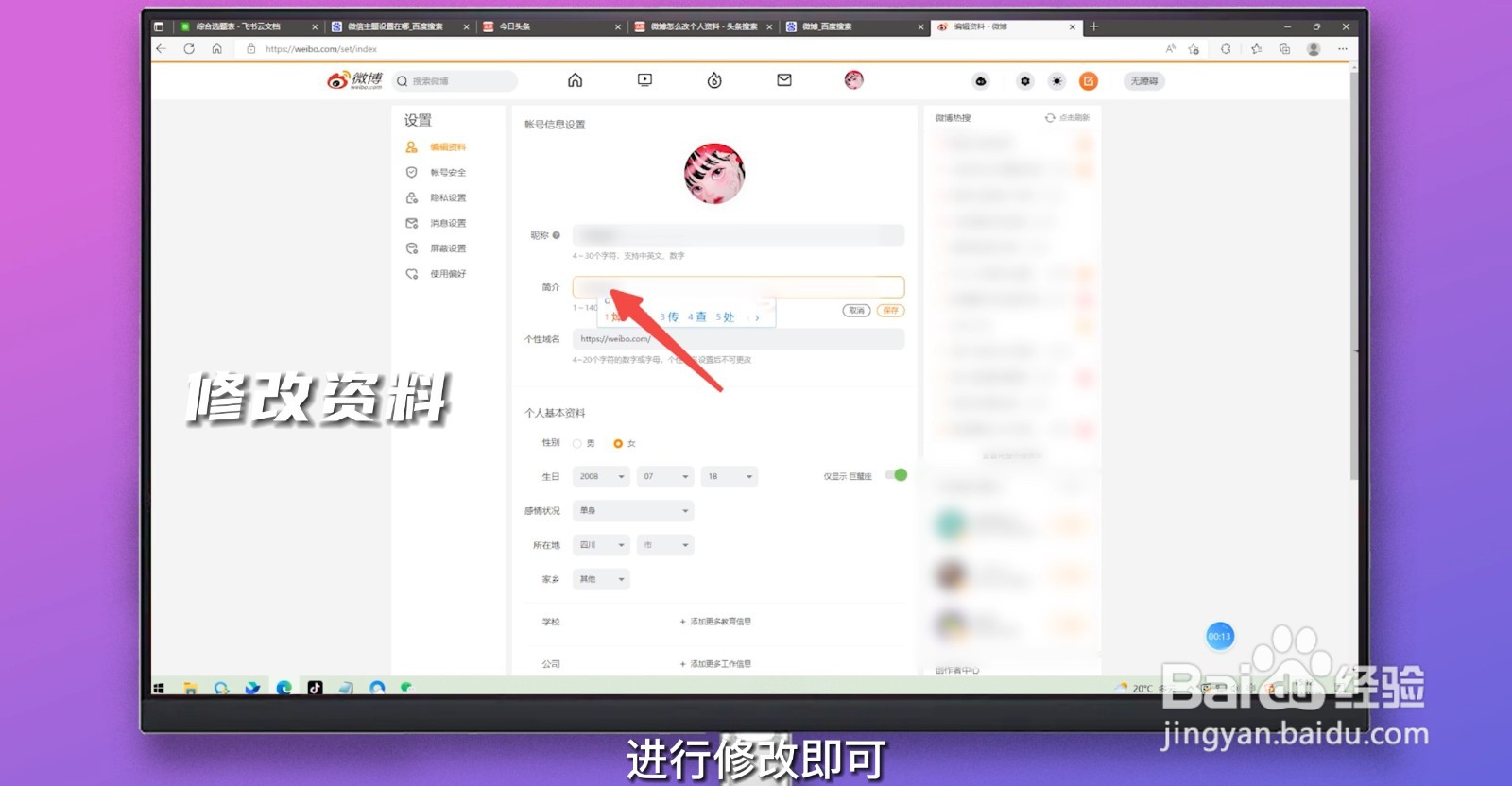Open browser collections icon
This screenshot has width=1512, height=786.
[1284, 49]
